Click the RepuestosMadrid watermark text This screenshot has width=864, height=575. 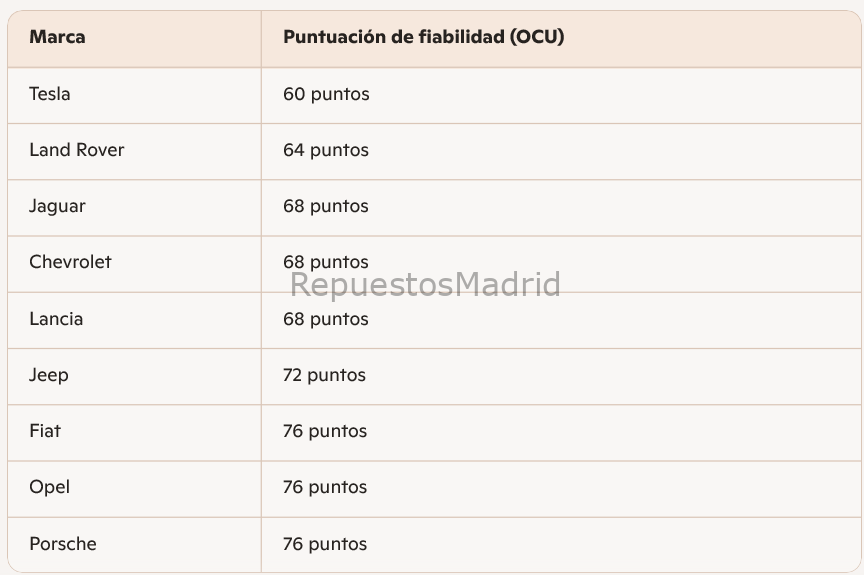click(x=425, y=285)
